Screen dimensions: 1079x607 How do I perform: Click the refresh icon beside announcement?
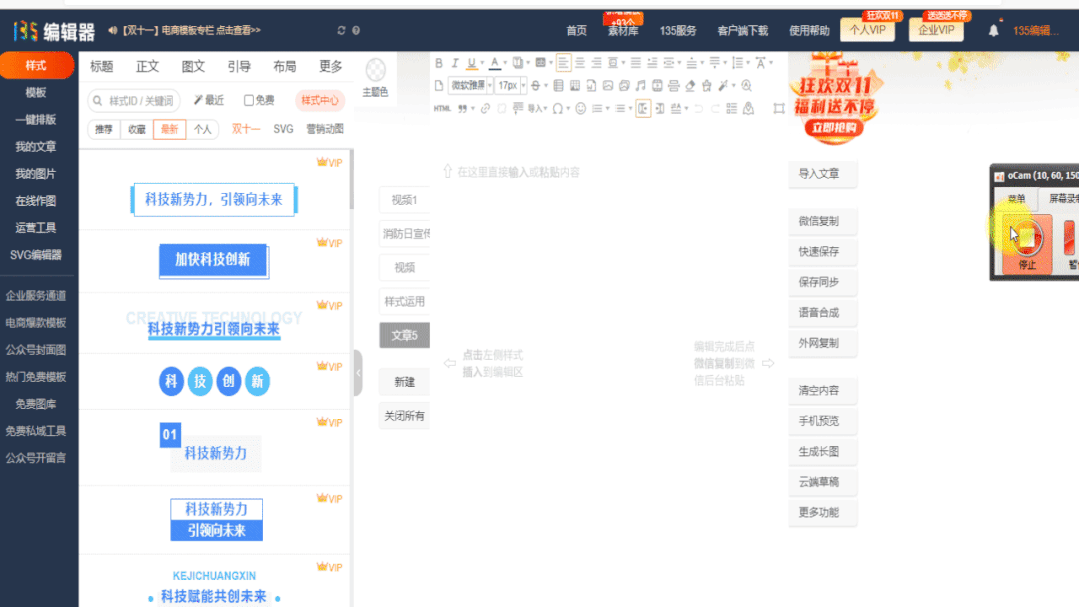pyautogui.click(x=341, y=30)
